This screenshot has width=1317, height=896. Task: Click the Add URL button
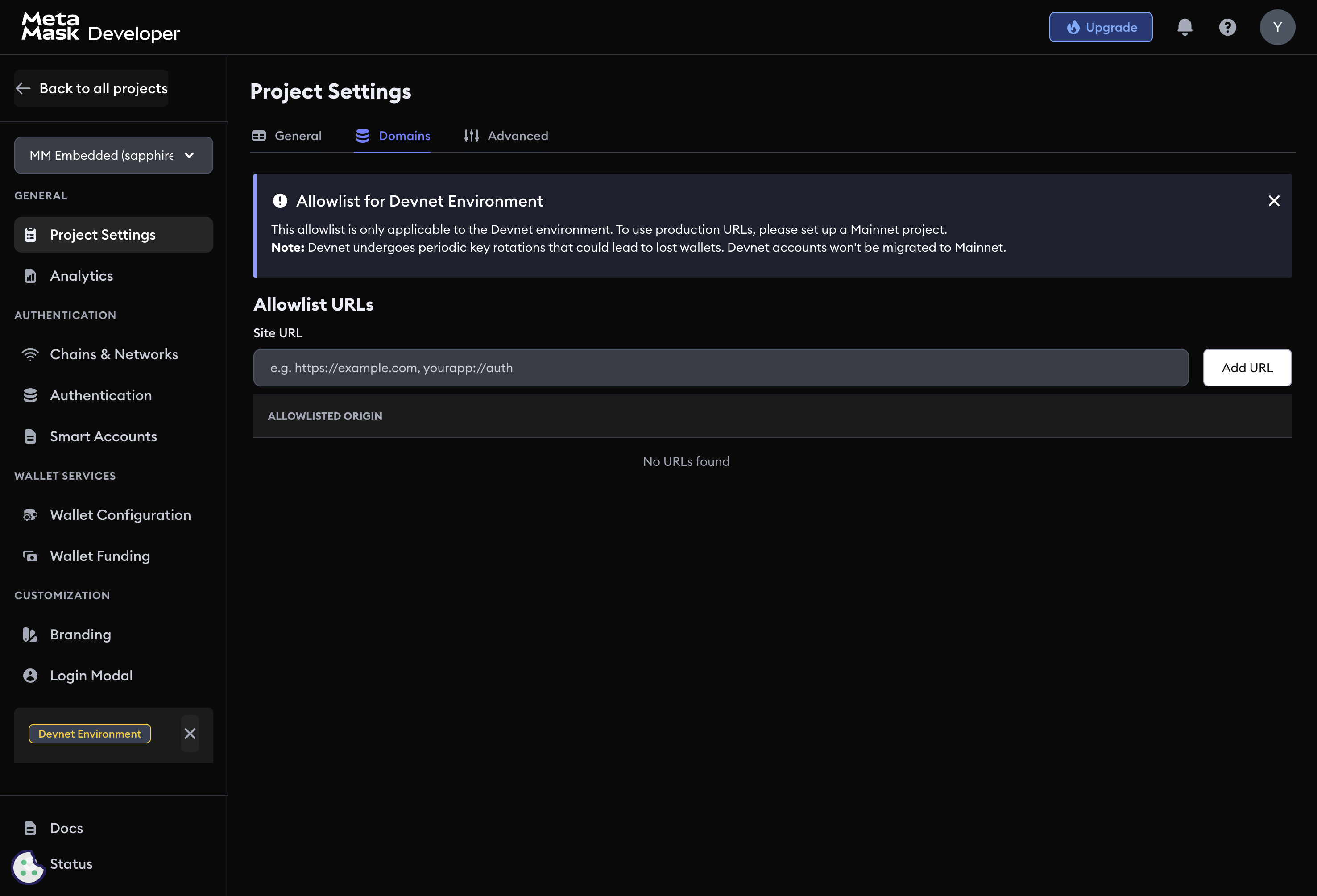click(1247, 368)
